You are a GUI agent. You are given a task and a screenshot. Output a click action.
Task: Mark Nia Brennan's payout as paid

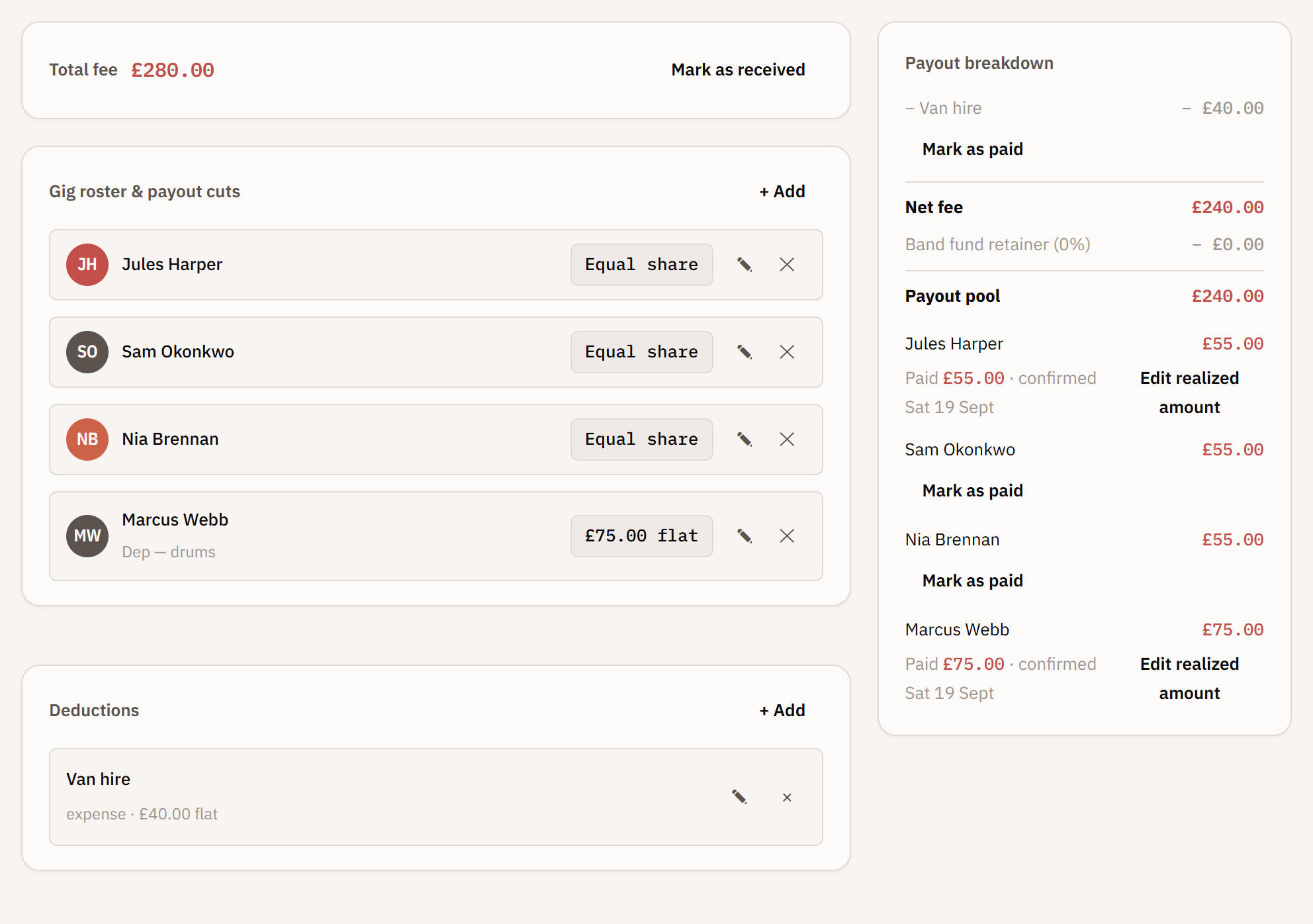[x=972, y=581]
